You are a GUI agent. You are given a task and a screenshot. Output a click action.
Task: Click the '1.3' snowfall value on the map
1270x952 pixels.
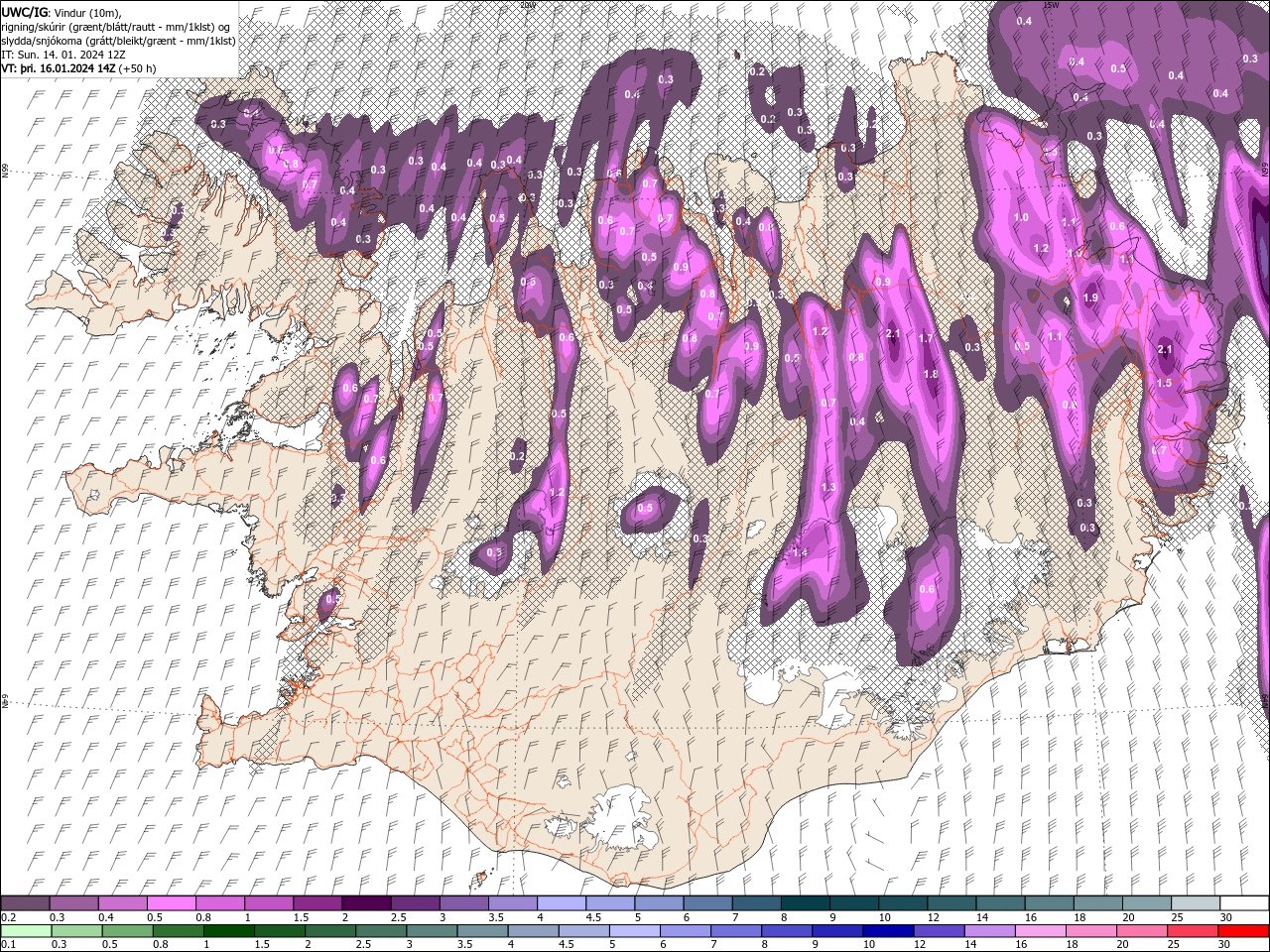click(828, 487)
